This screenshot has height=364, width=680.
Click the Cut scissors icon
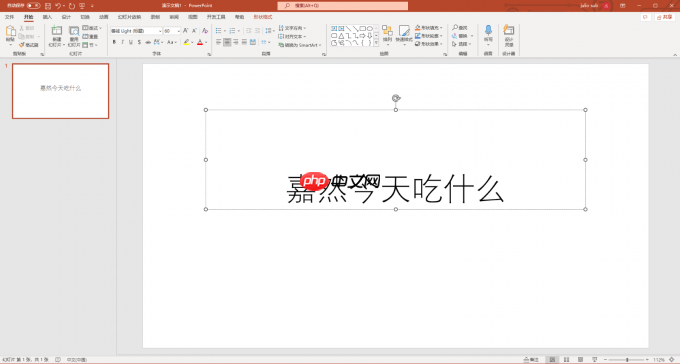21,28
